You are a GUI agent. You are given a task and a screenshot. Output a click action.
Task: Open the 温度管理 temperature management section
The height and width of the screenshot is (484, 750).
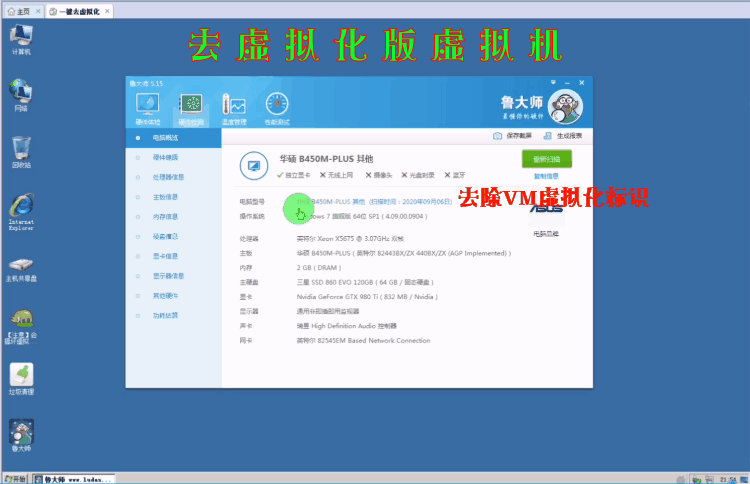(234, 109)
